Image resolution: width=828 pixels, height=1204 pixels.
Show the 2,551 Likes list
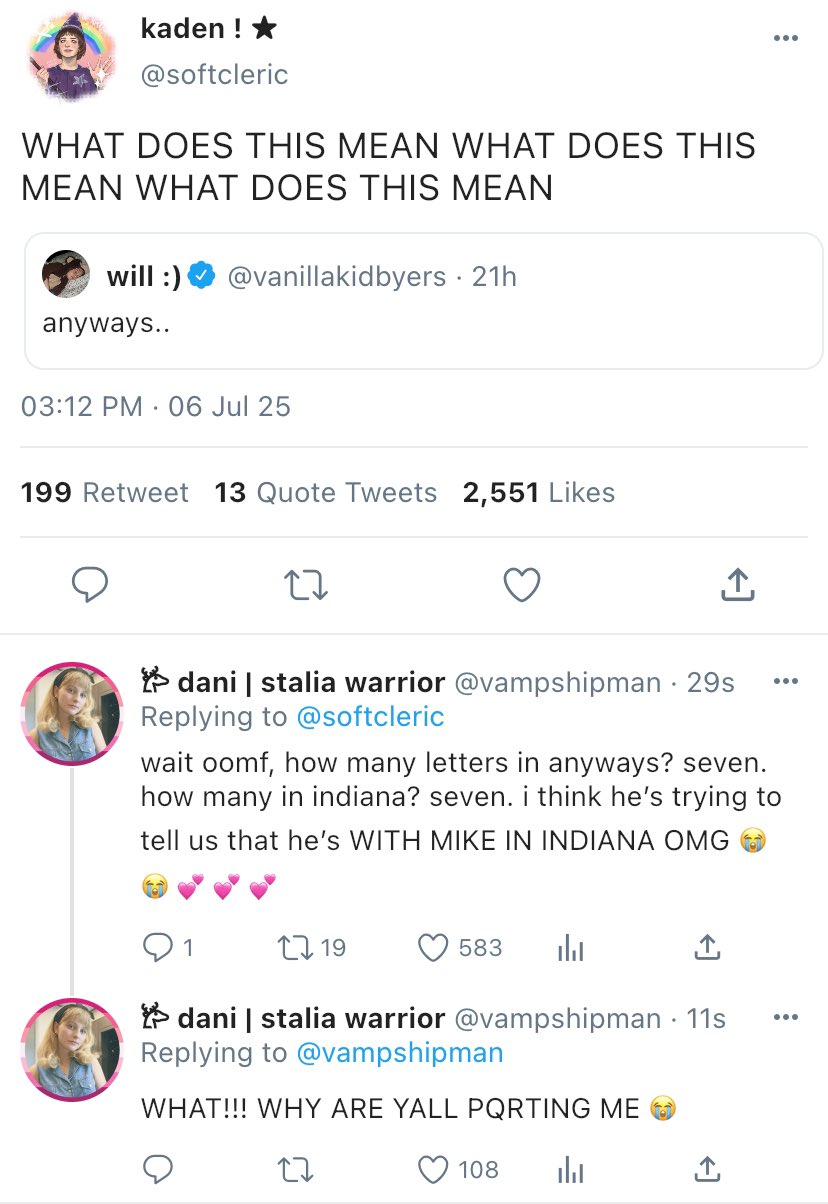[538, 493]
